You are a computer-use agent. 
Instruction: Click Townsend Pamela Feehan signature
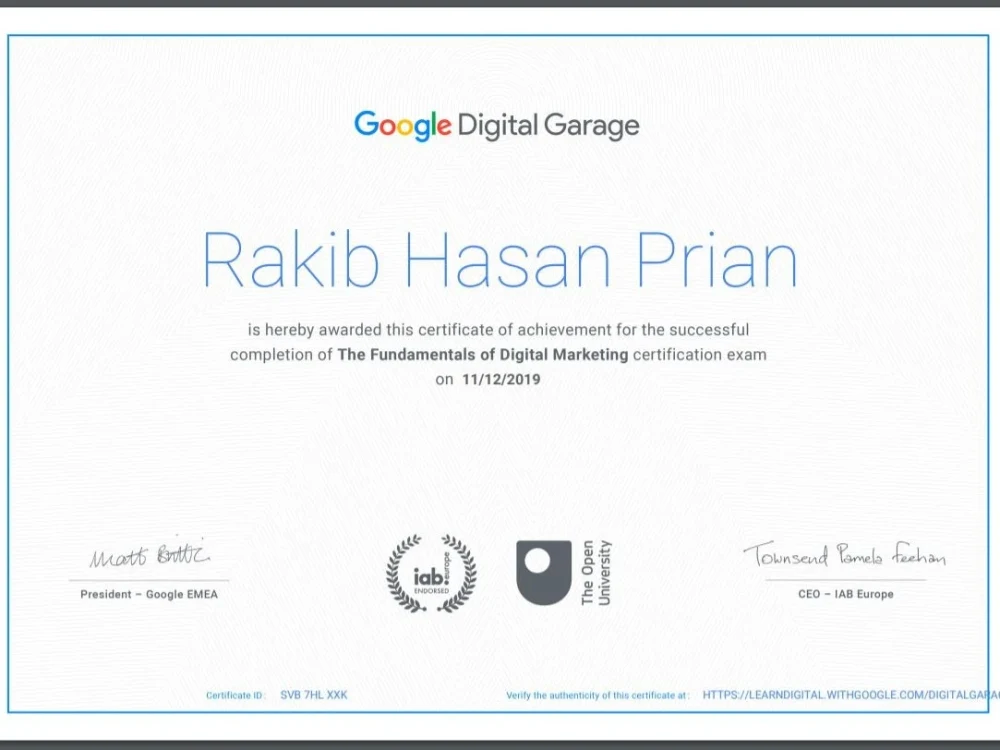point(844,555)
